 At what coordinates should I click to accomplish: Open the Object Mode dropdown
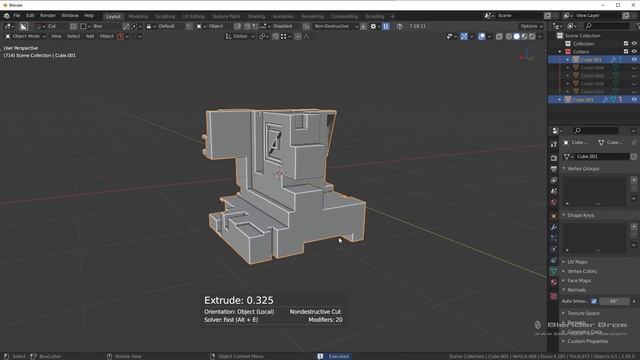[x=25, y=36]
